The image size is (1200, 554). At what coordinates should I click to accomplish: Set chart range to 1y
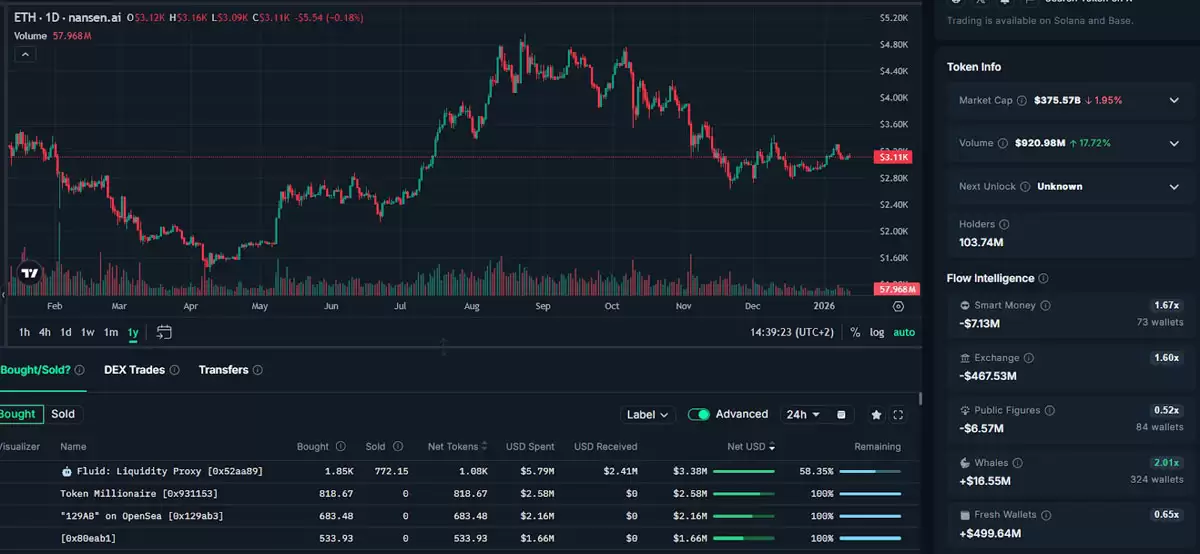[x=133, y=332]
